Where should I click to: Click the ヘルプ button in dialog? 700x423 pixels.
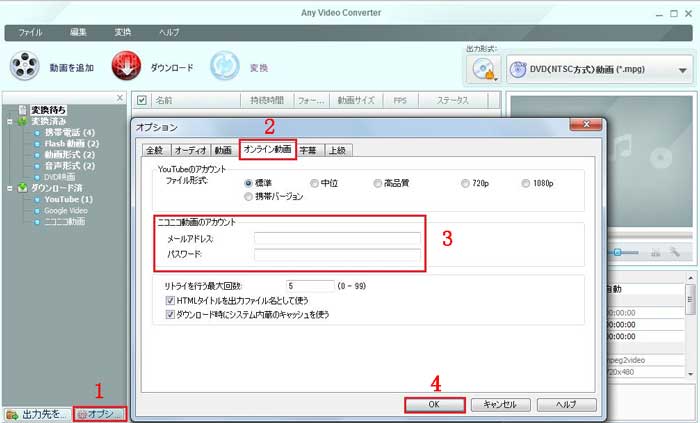pos(566,405)
